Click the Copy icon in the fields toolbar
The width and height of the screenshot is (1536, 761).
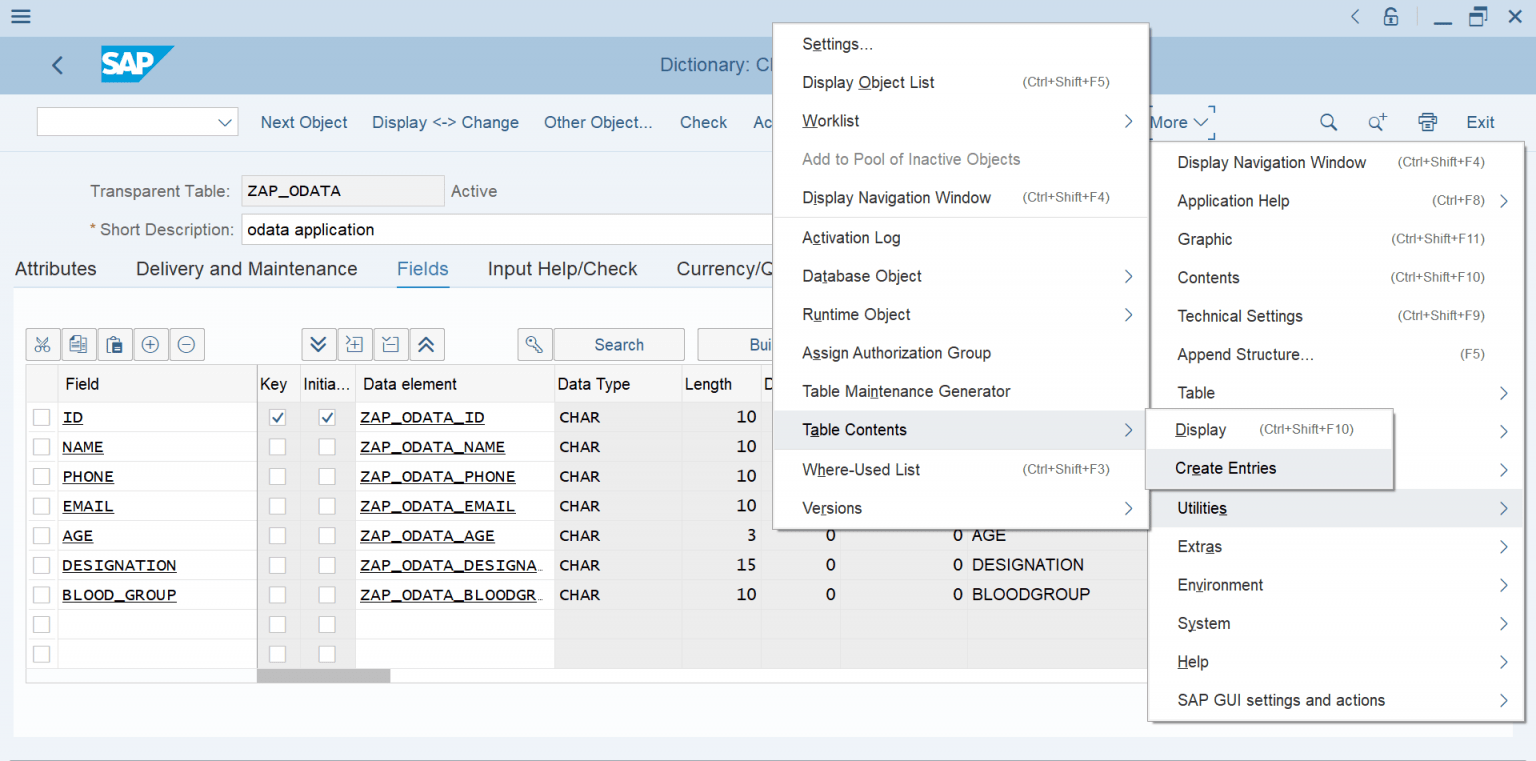point(78,344)
